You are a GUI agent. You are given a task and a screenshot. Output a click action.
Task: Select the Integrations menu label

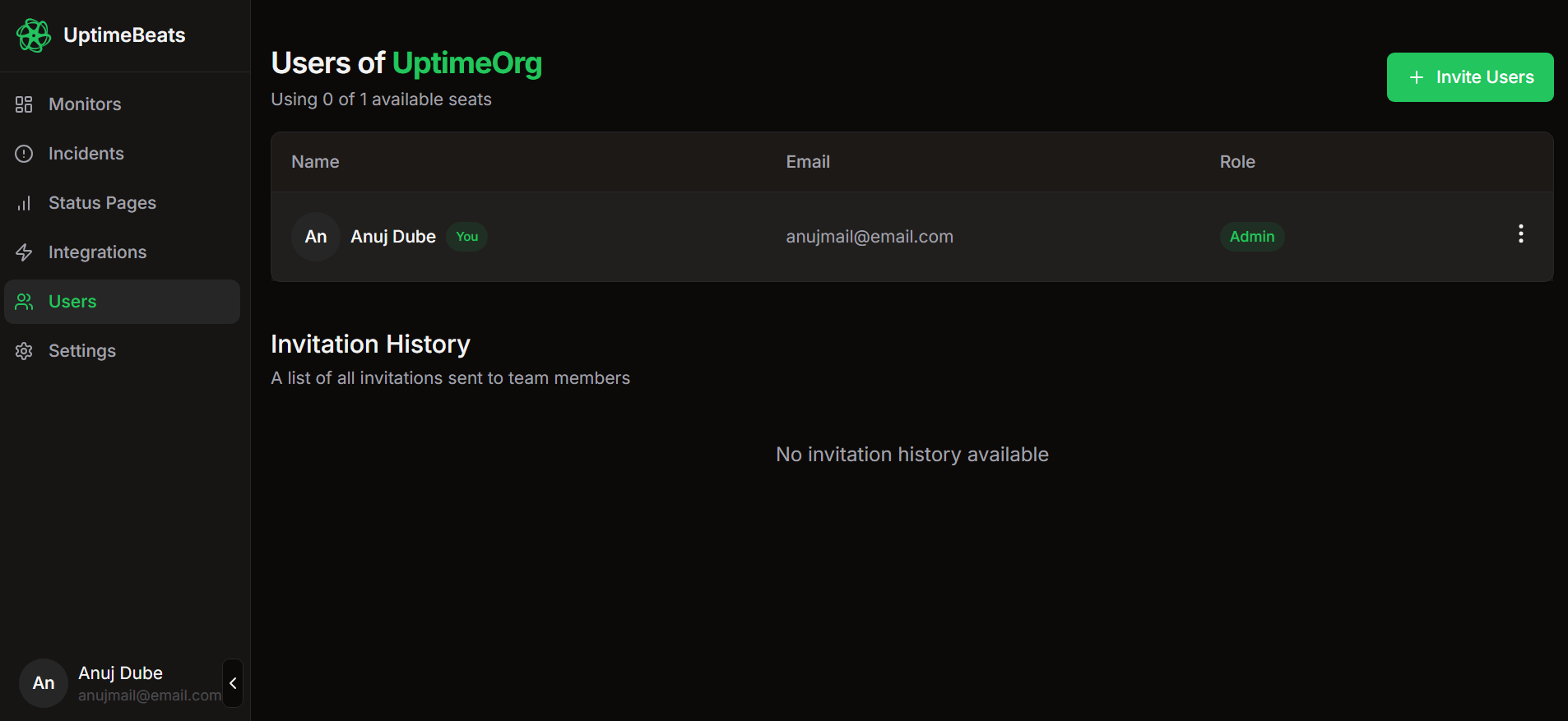coord(97,252)
